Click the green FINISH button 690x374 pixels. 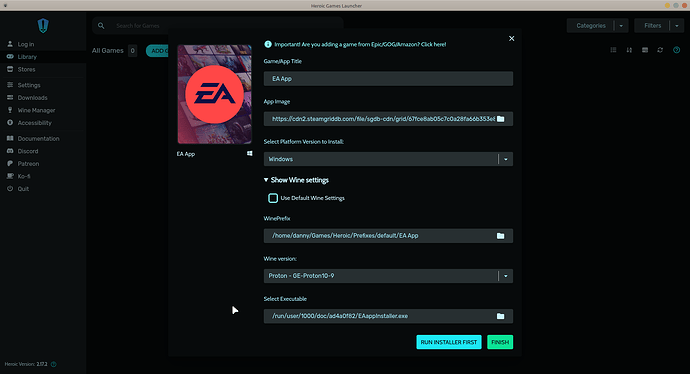click(x=500, y=342)
